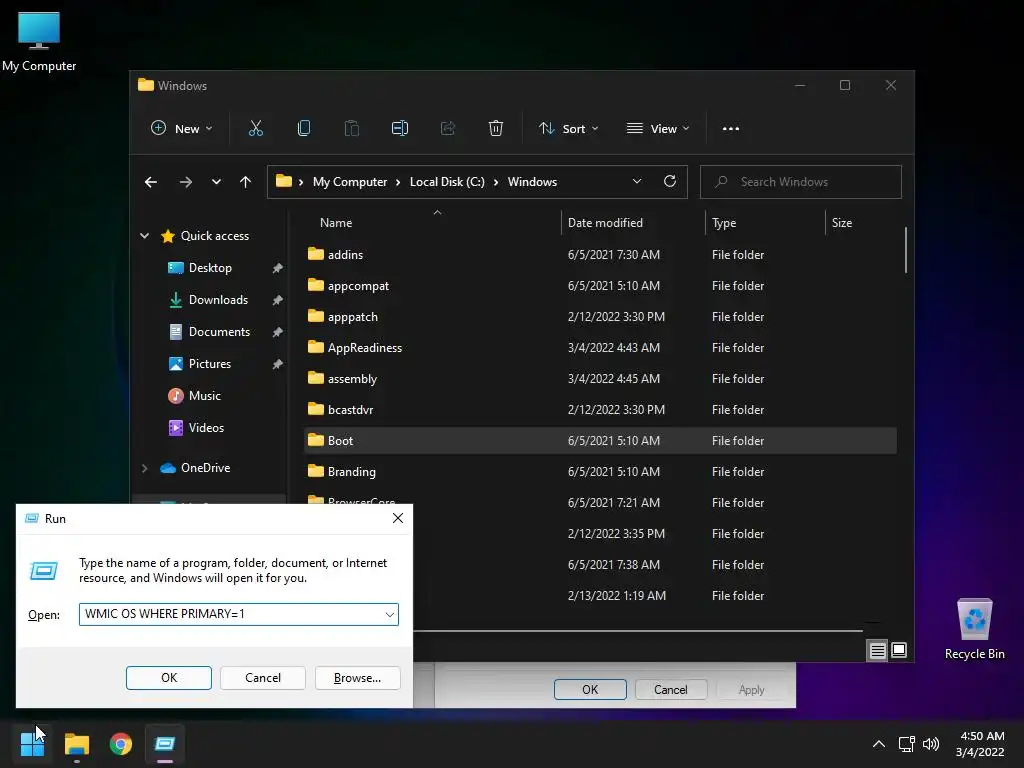Click the Paste clipboard icon in toolbar

[351, 129]
